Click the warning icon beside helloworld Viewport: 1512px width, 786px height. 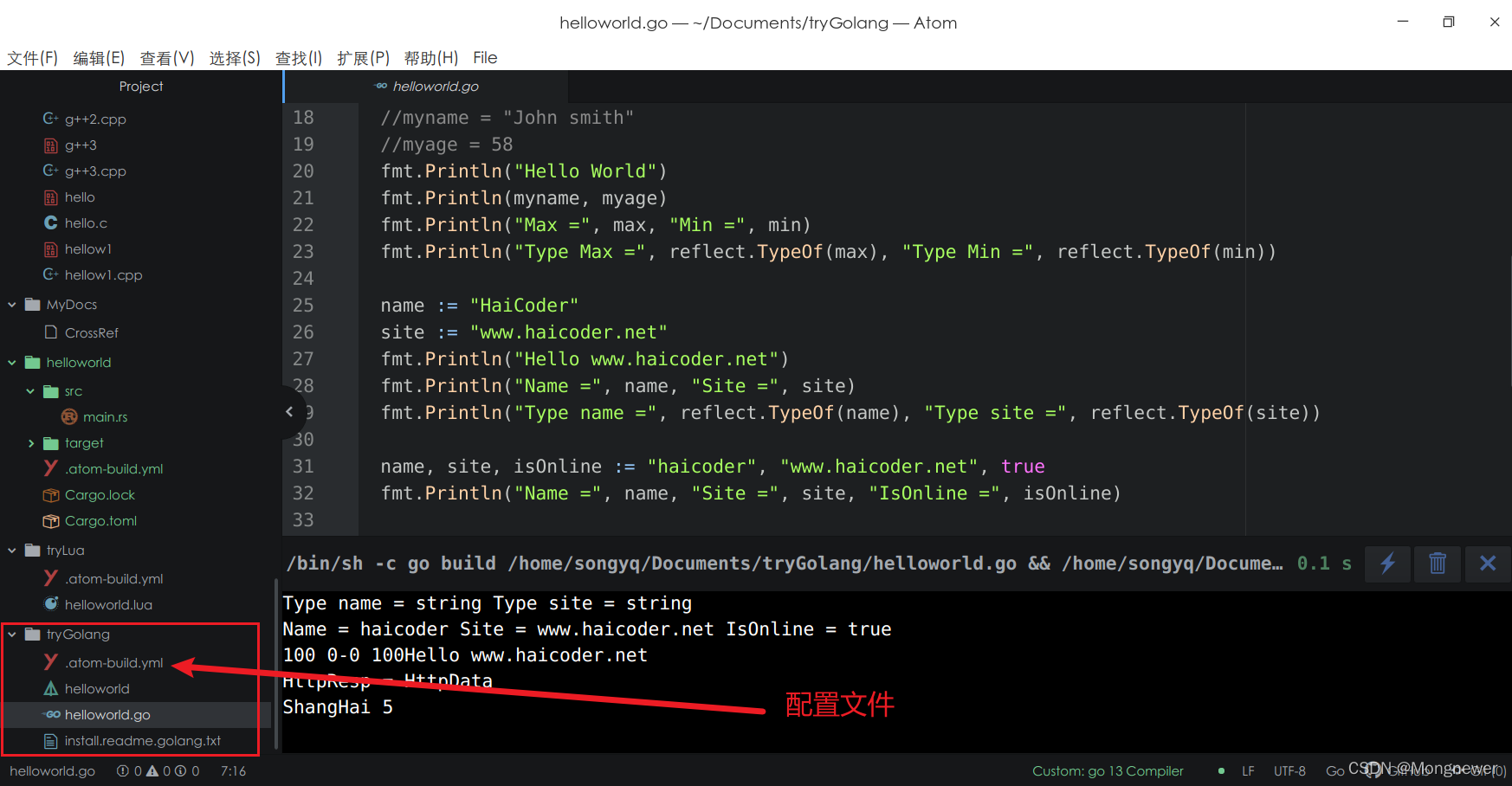coord(51,688)
